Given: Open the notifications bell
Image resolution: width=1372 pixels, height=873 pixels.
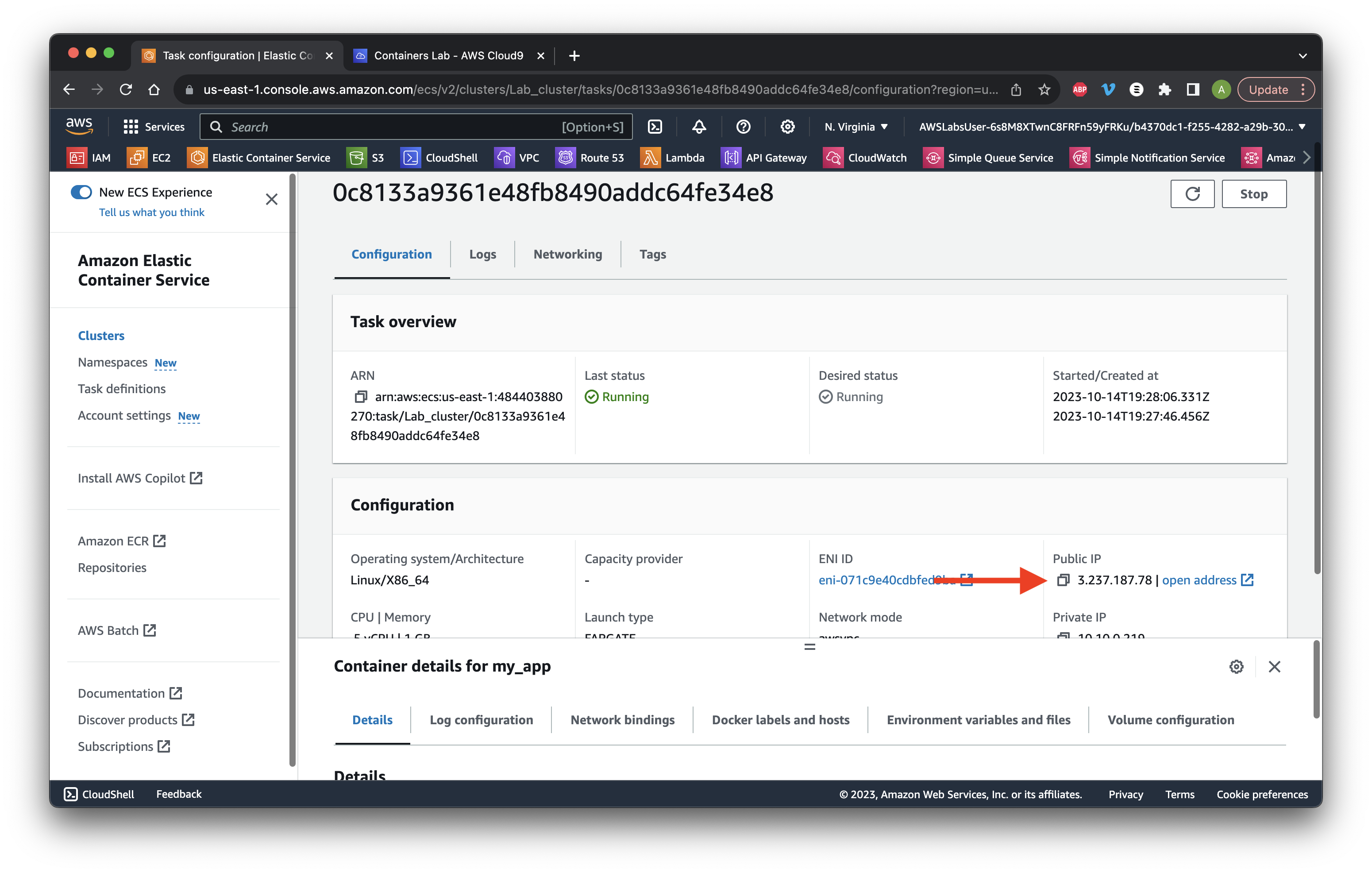Looking at the screenshot, I should (699, 127).
